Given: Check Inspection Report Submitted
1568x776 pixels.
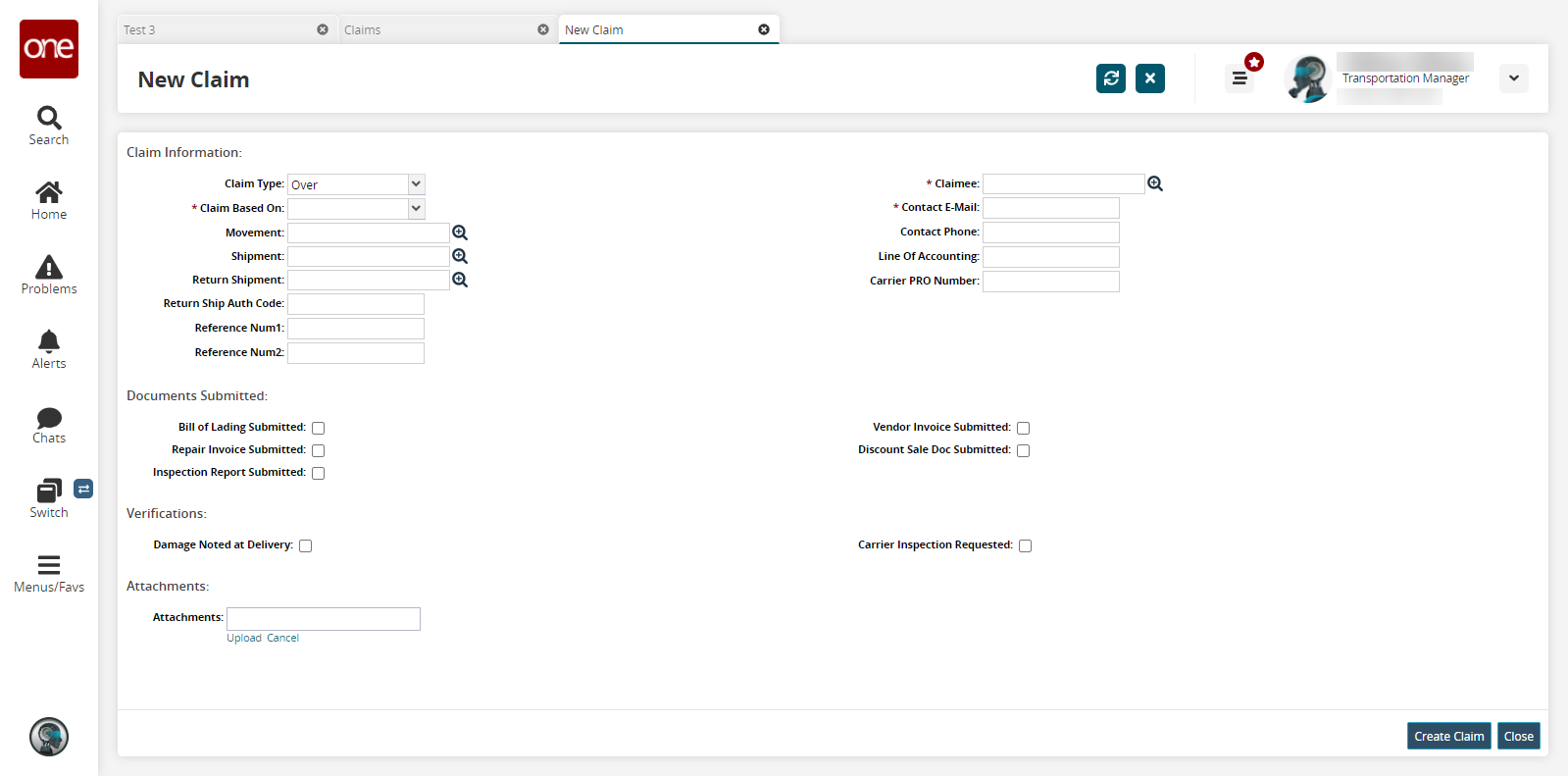Looking at the screenshot, I should point(318,473).
